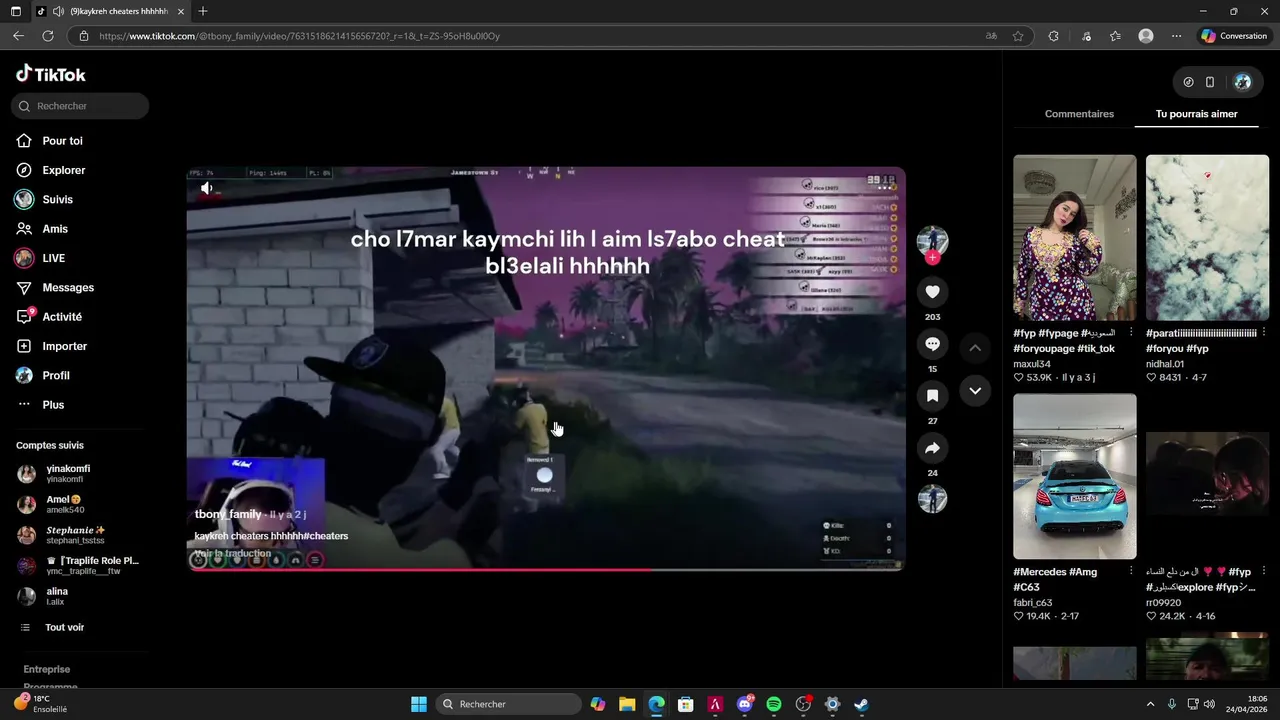Viewport: 1280px width, 720px height.
Task: Open a new browser tab with plus
Action: (x=203, y=11)
